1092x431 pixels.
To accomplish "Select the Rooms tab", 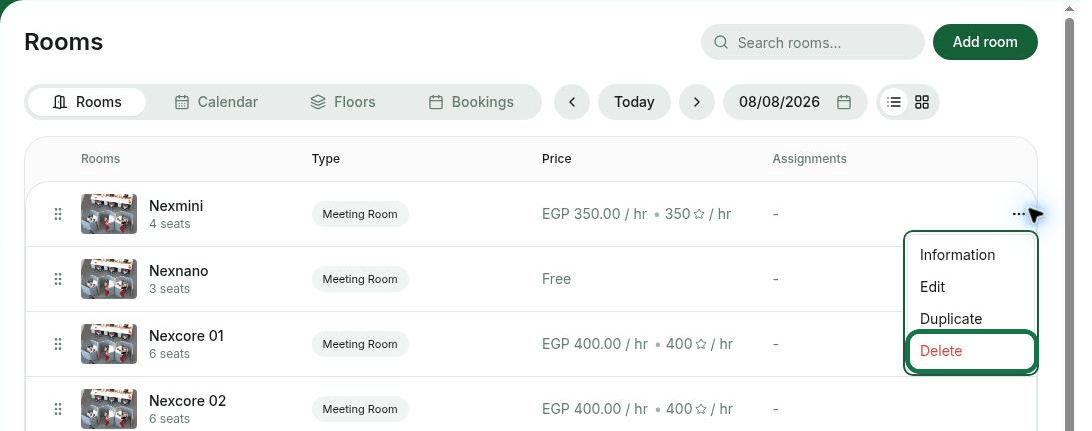I will (87, 102).
